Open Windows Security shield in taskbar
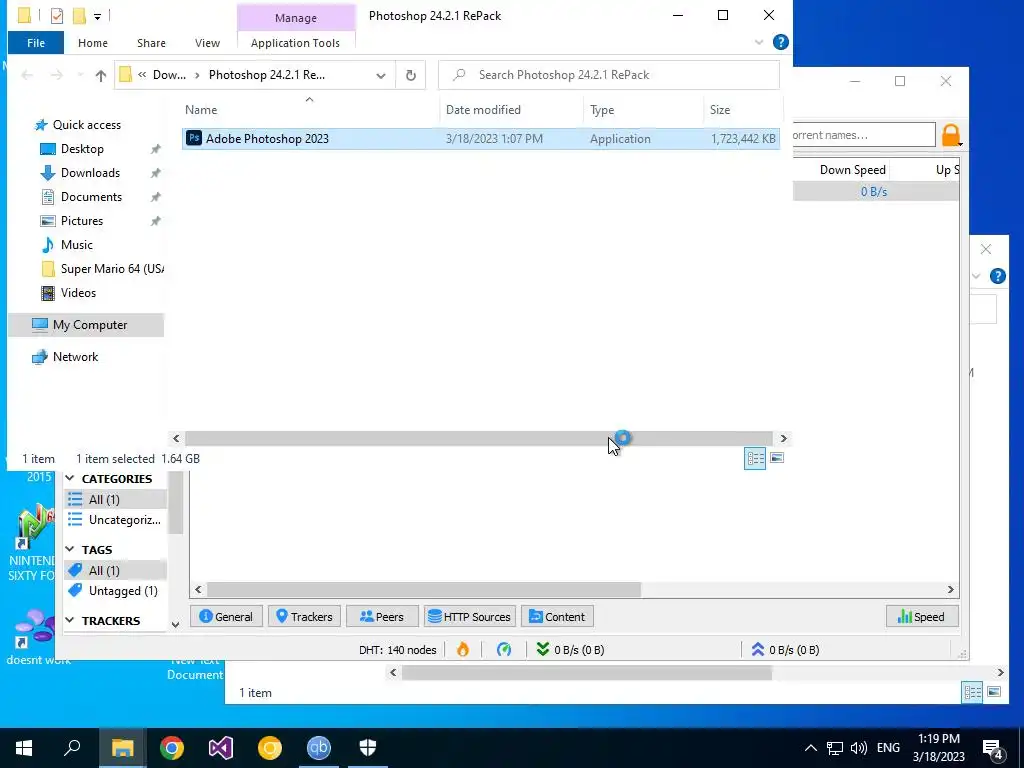The image size is (1024, 768). click(x=368, y=748)
